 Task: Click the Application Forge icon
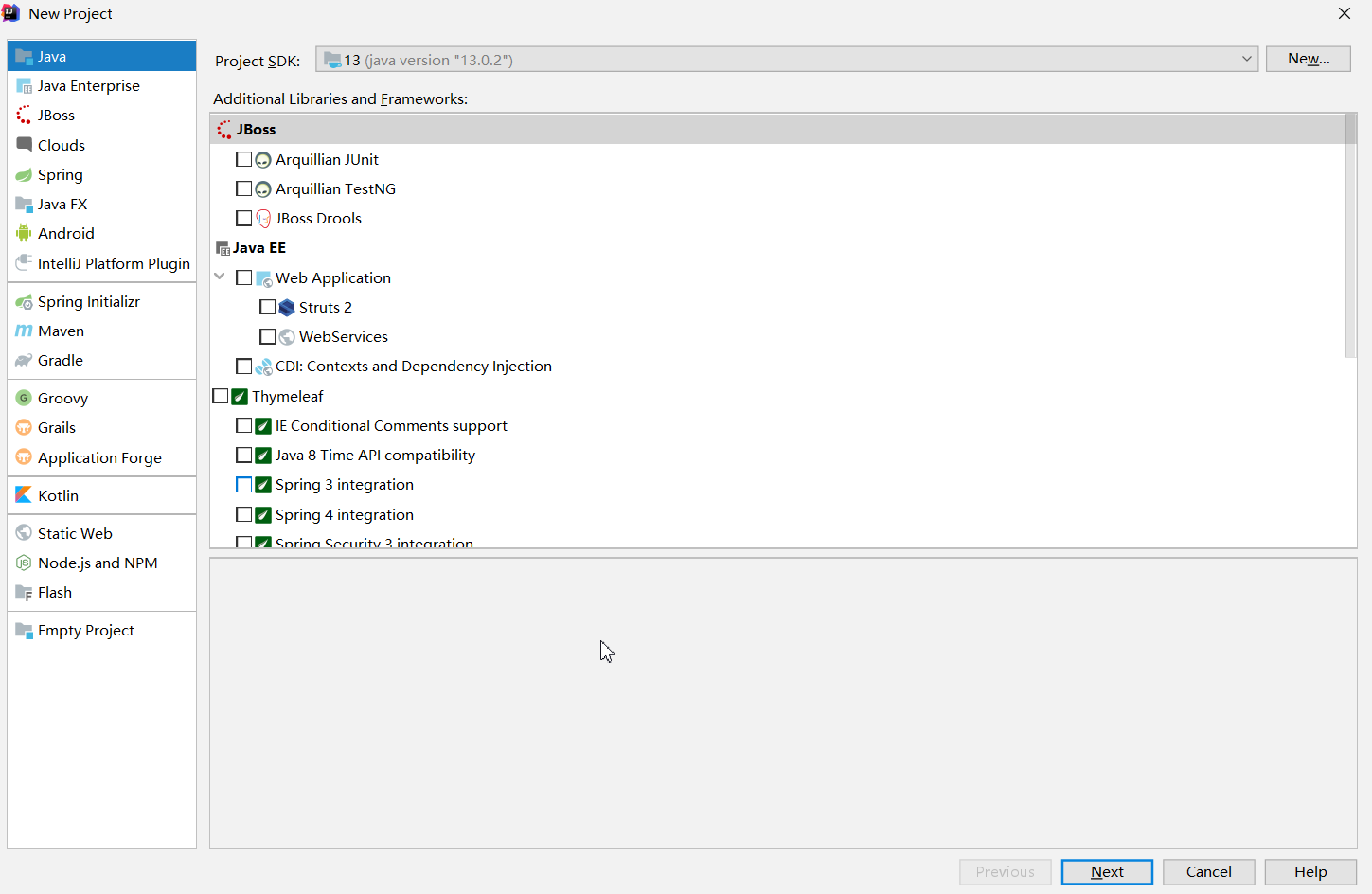(x=24, y=458)
